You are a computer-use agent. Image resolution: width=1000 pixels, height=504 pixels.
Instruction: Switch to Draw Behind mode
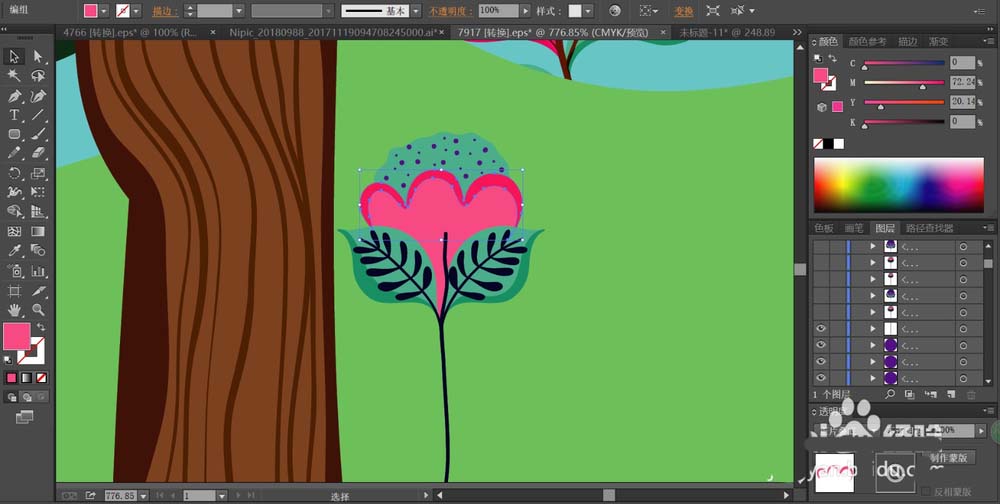click(x=26, y=397)
